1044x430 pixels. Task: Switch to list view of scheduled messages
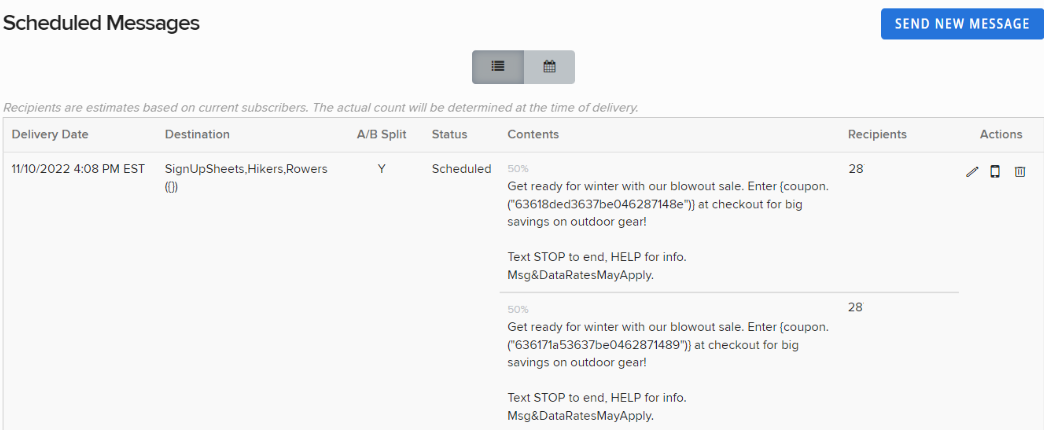tap(498, 67)
